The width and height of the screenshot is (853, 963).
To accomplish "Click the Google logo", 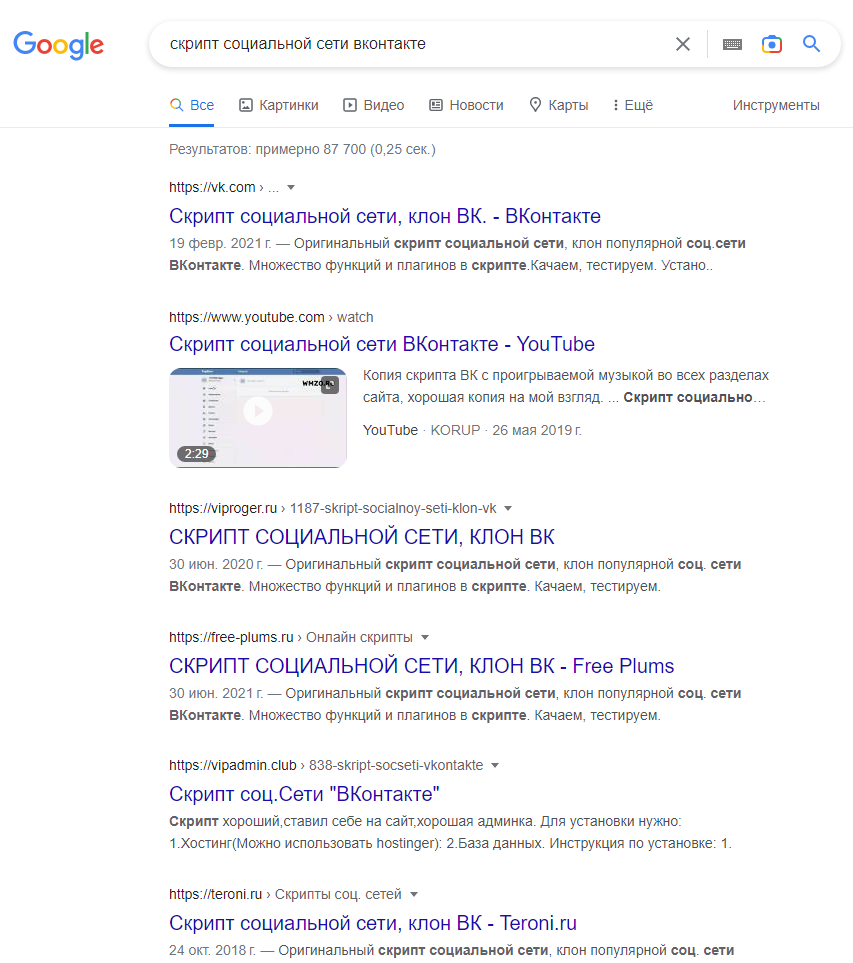I will point(58,45).
